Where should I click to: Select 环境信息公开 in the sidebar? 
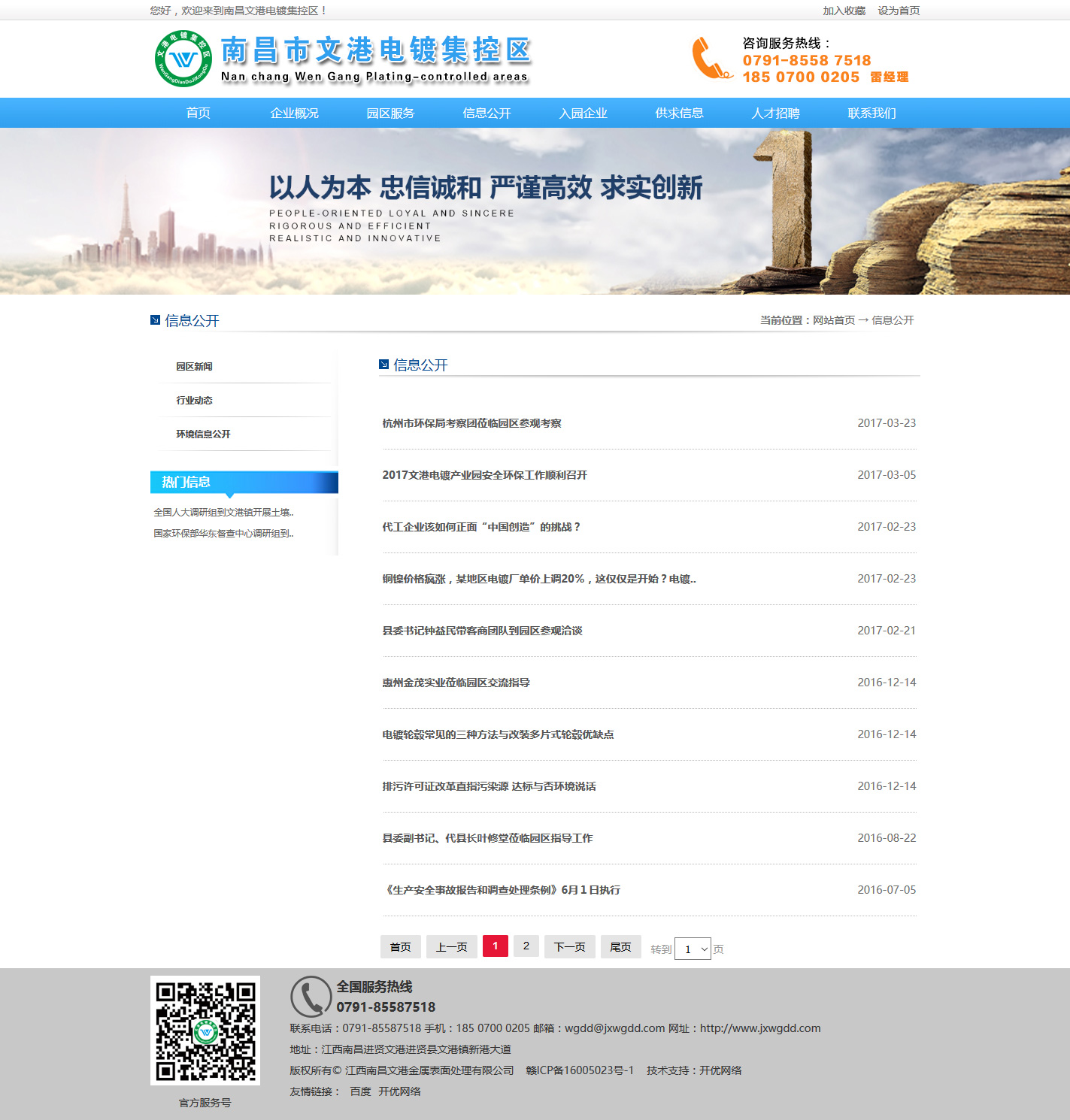203,434
